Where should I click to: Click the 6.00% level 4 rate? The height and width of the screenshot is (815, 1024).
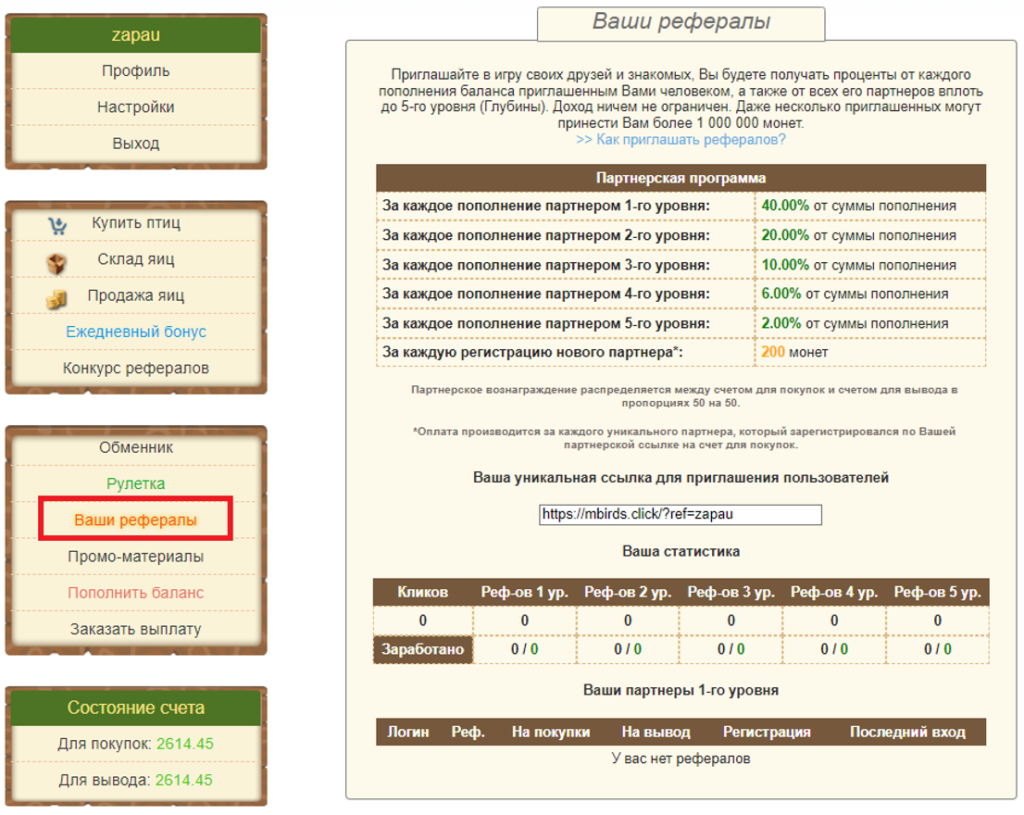[781, 294]
